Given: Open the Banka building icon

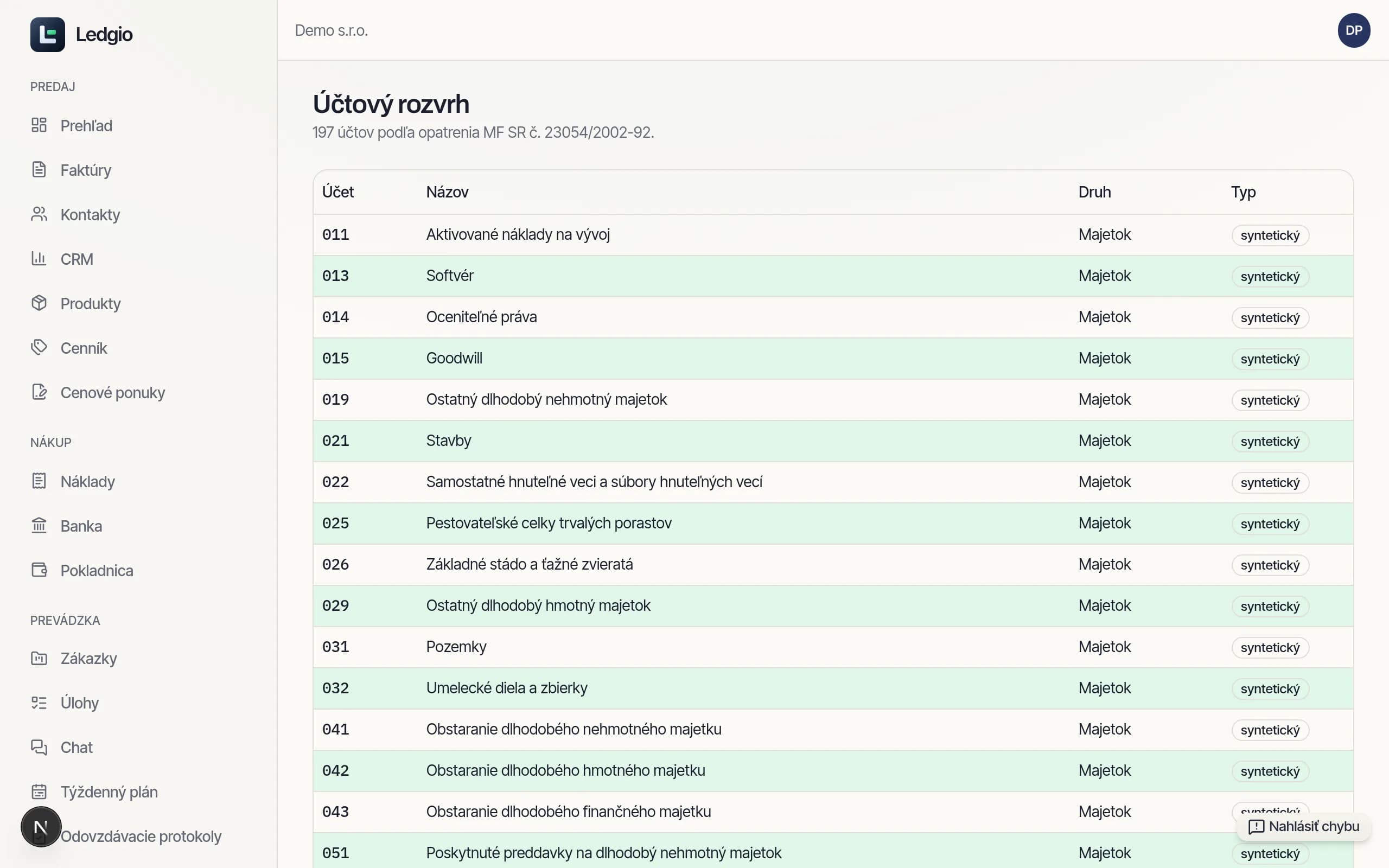Looking at the screenshot, I should (39, 525).
